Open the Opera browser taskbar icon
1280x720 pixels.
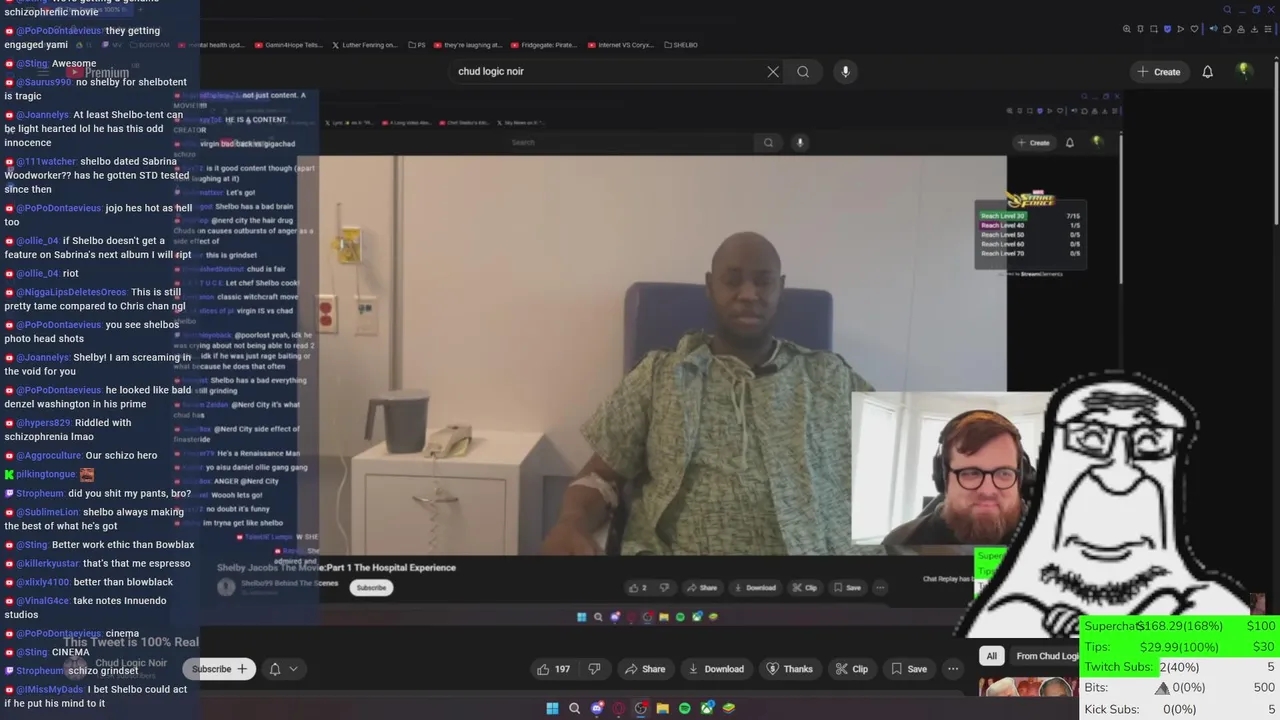(x=619, y=709)
